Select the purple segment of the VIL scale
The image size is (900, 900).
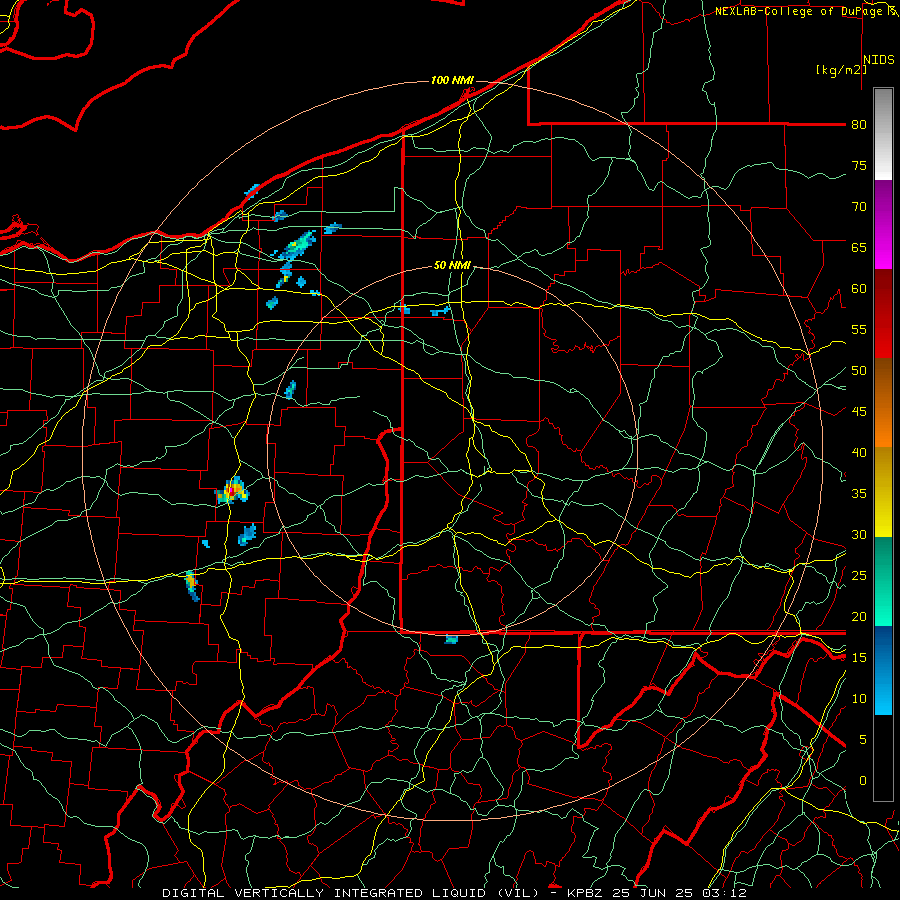[x=883, y=204]
